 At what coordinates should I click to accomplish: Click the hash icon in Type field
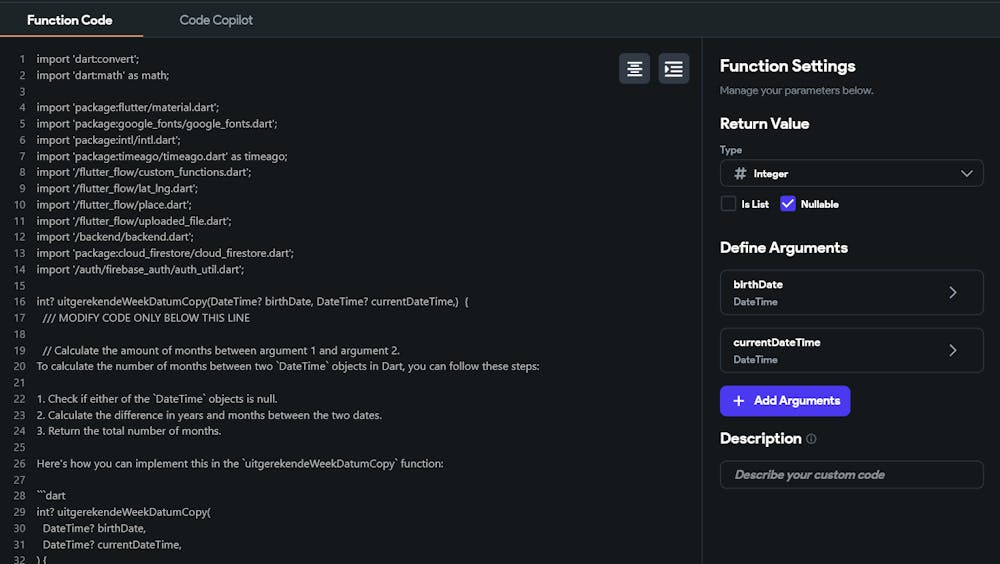740,173
